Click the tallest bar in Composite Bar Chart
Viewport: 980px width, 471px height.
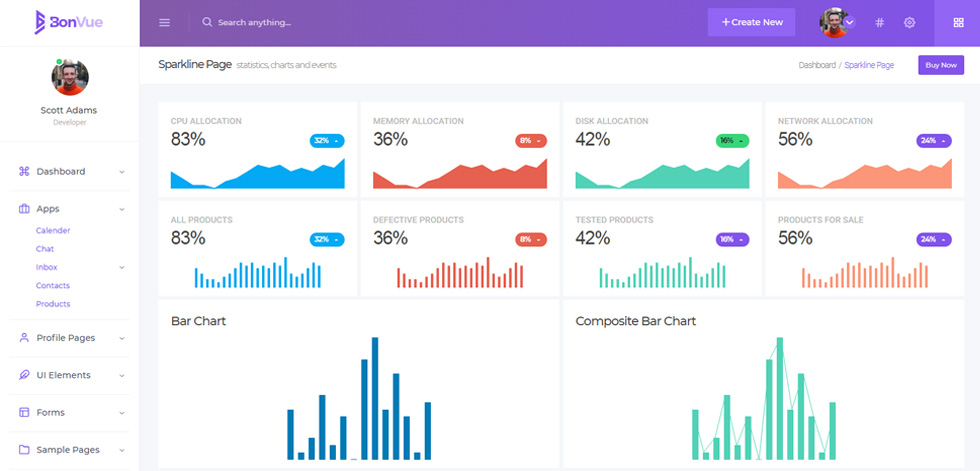pyautogui.click(x=780, y=399)
